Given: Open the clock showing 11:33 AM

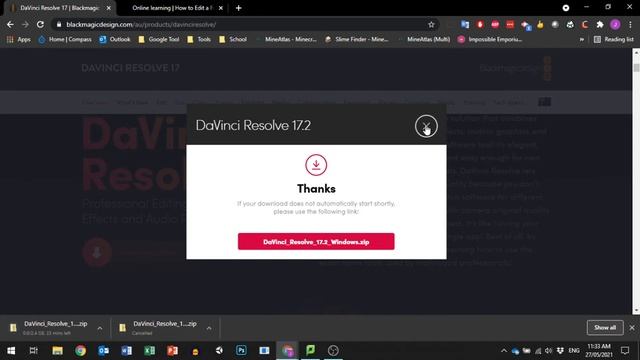Looking at the screenshot, I should coord(599,351).
